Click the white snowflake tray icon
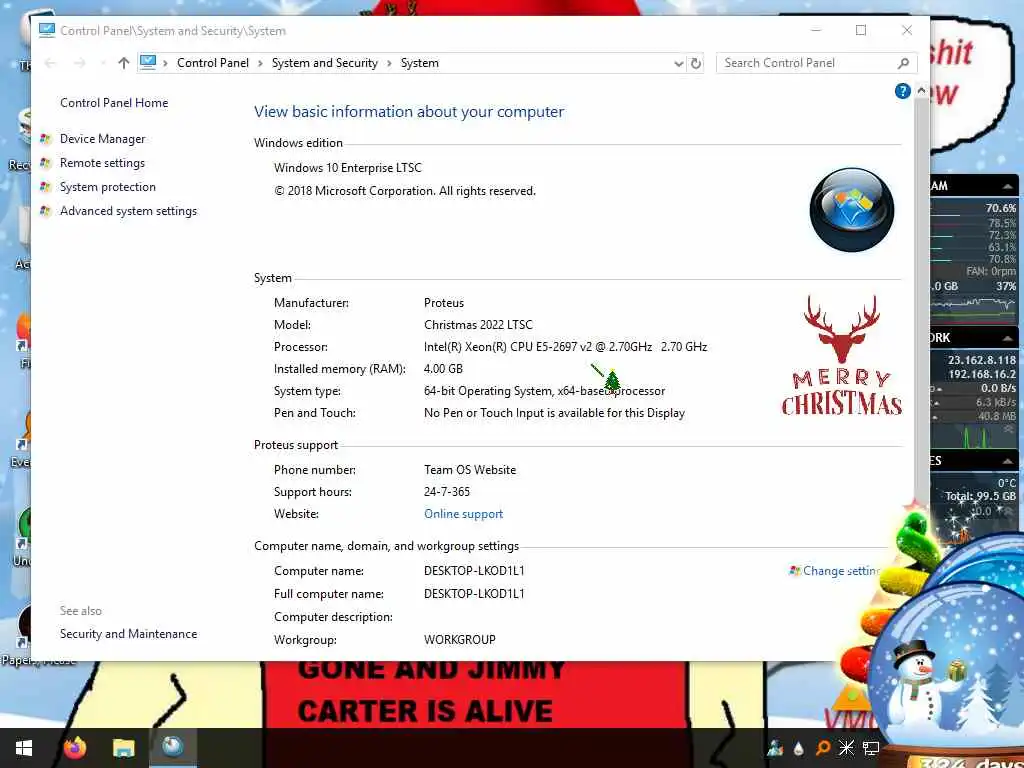The image size is (1024, 768). pyautogui.click(x=846, y=748)
